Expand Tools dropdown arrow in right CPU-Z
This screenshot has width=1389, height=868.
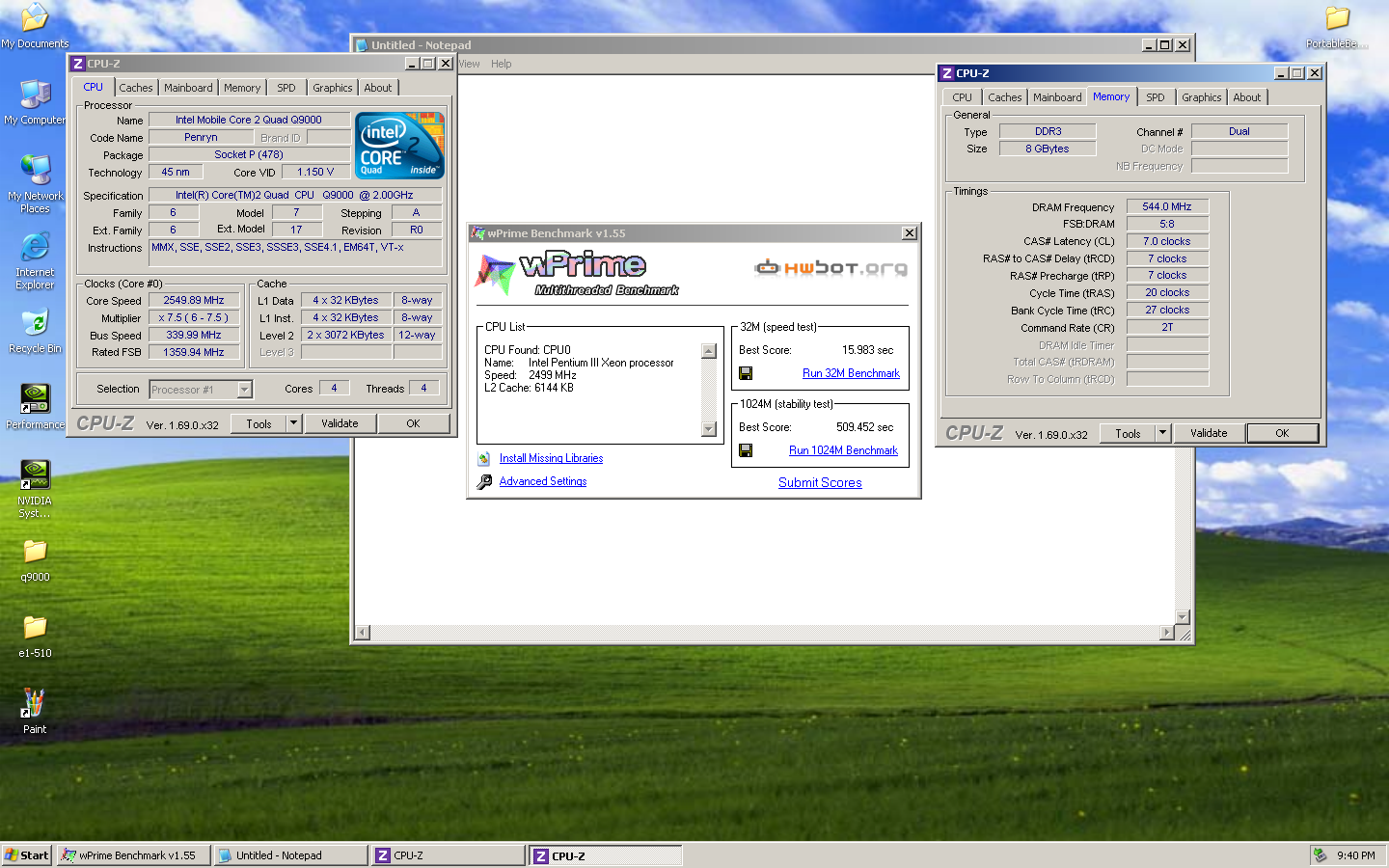pyautogui.click(x=1163, y=433)
